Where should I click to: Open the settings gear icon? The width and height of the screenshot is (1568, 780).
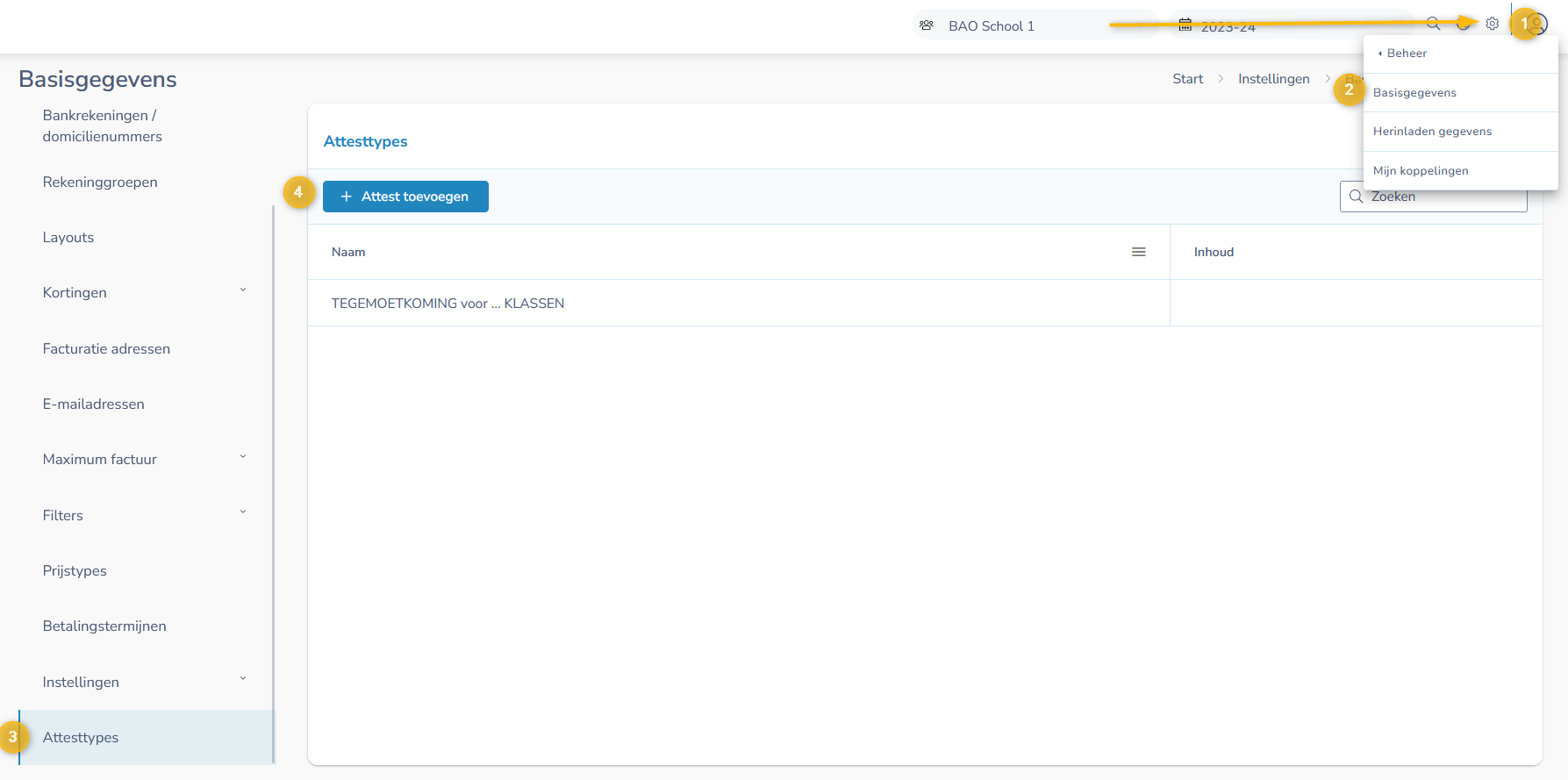[x=1492, y=24]
